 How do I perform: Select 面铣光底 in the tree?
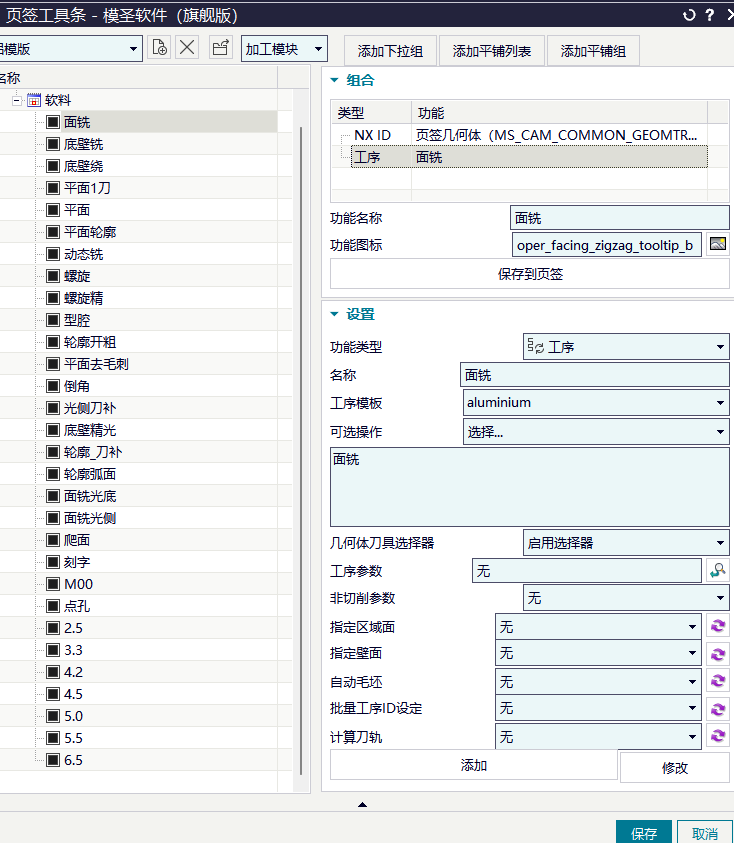pyautogui.click(x=90, y=496)
